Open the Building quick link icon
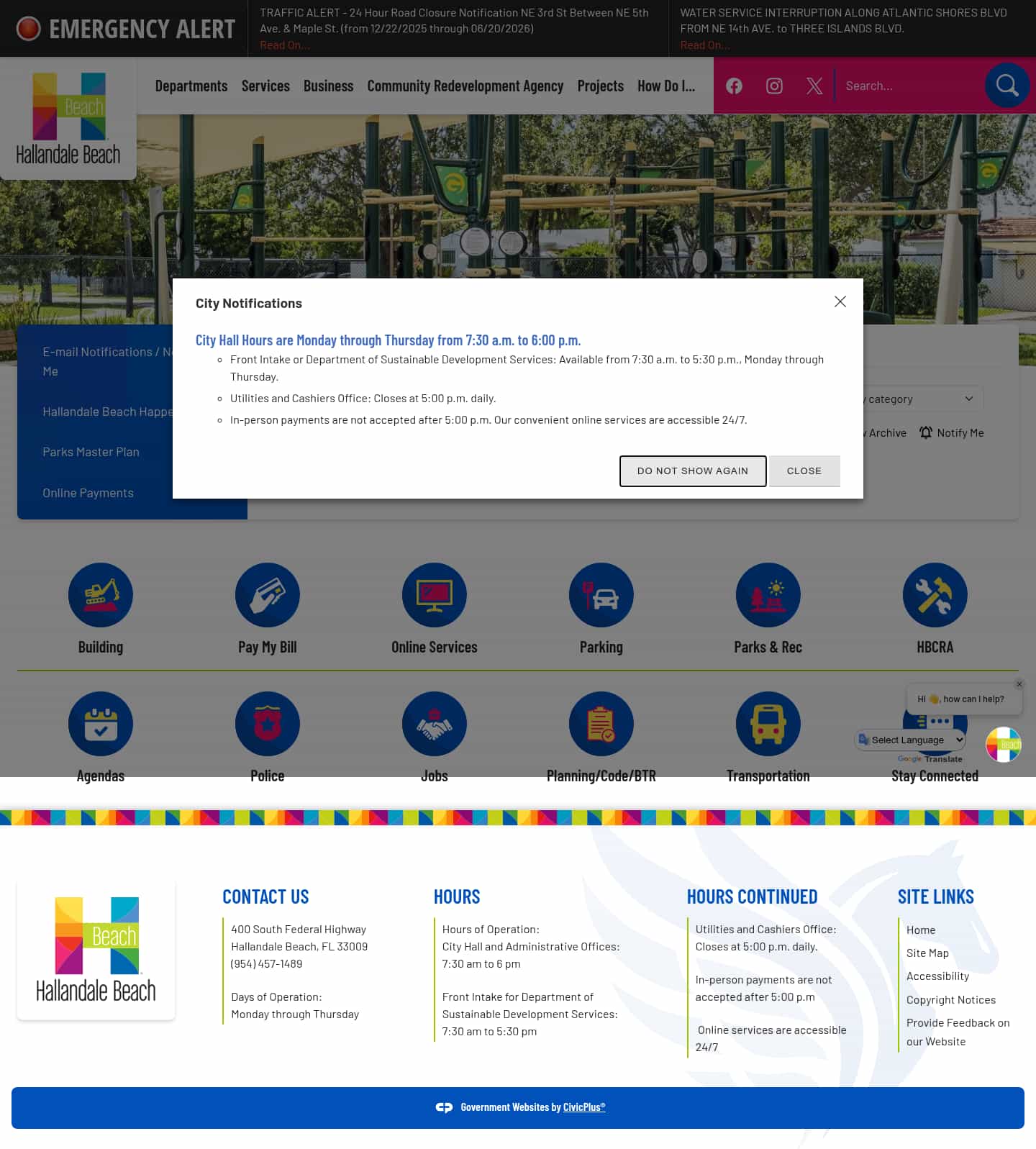Screen dimensions: 1036x1149 [101, 594]
